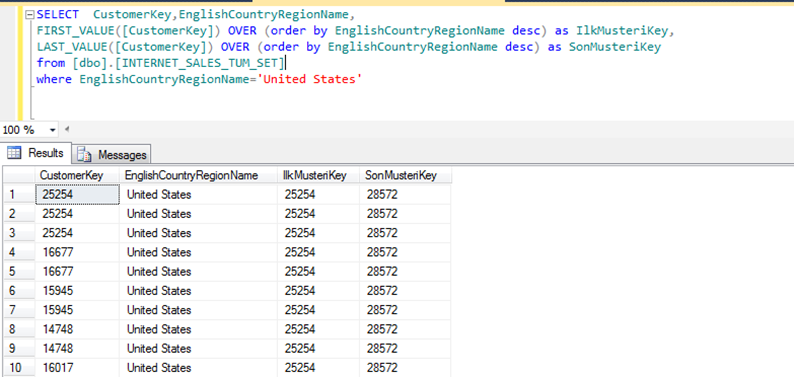The height and width of the screenshot is (377, 794).
Task: Select row 1 header in results
Action: coord(18,195)
